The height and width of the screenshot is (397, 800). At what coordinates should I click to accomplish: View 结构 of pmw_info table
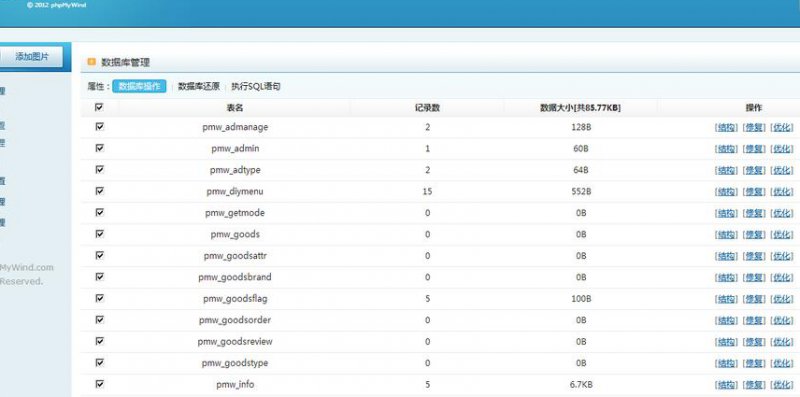pyautogui.click(x=727, y=385)
